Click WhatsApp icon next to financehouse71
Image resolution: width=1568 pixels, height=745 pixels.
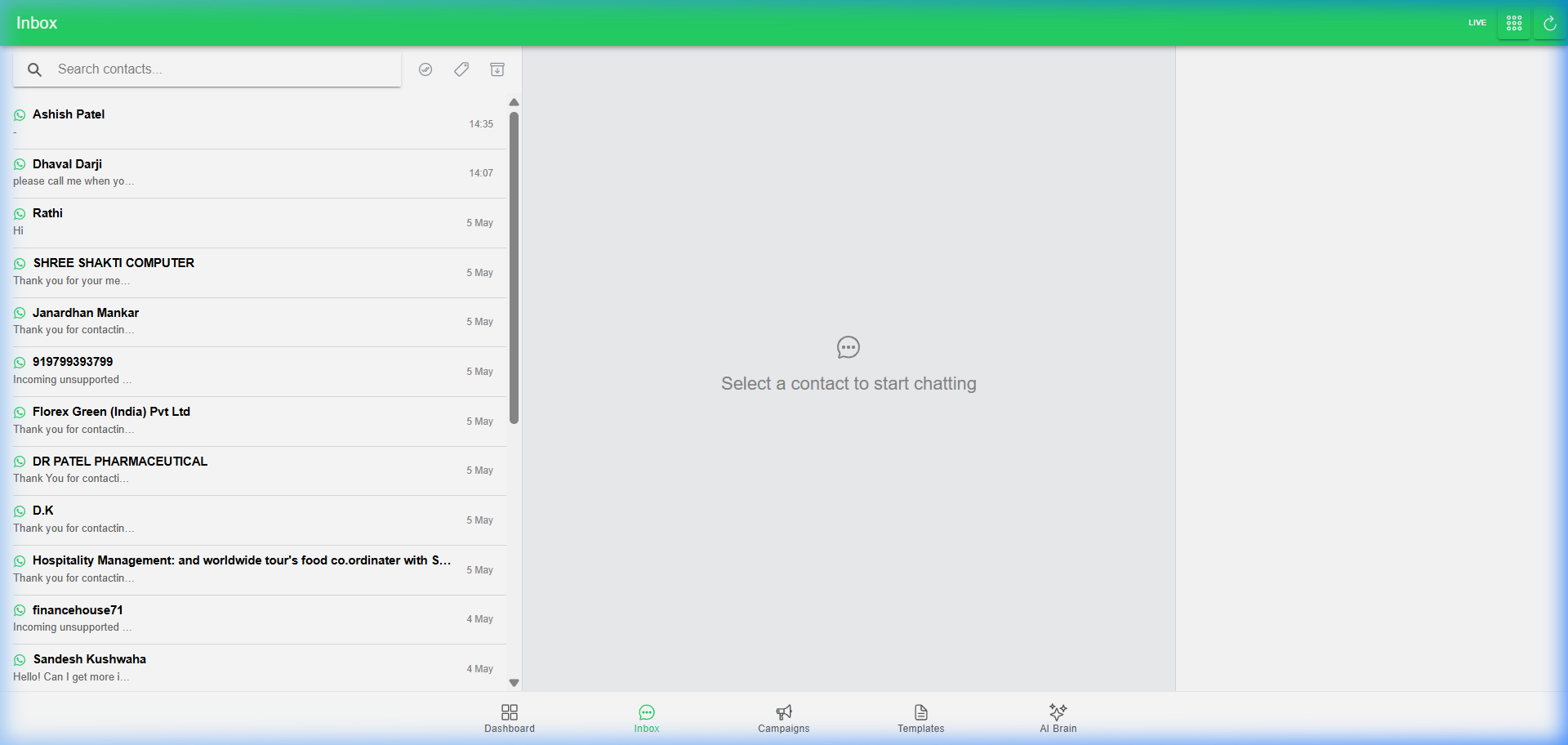[x=20, y=611]
